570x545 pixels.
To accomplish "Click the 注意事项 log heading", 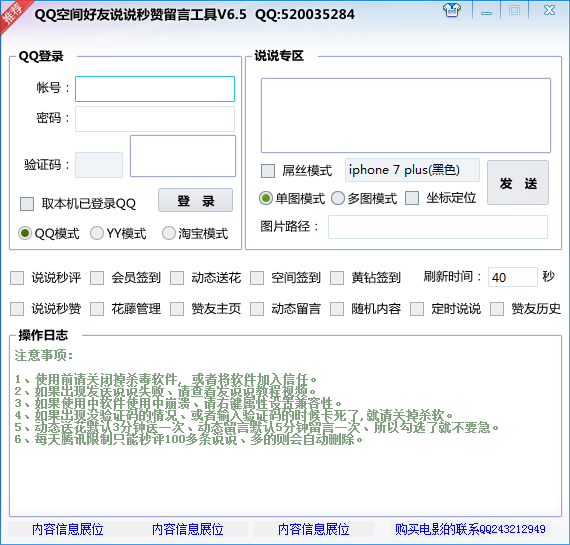I will (x=44, y=355).
